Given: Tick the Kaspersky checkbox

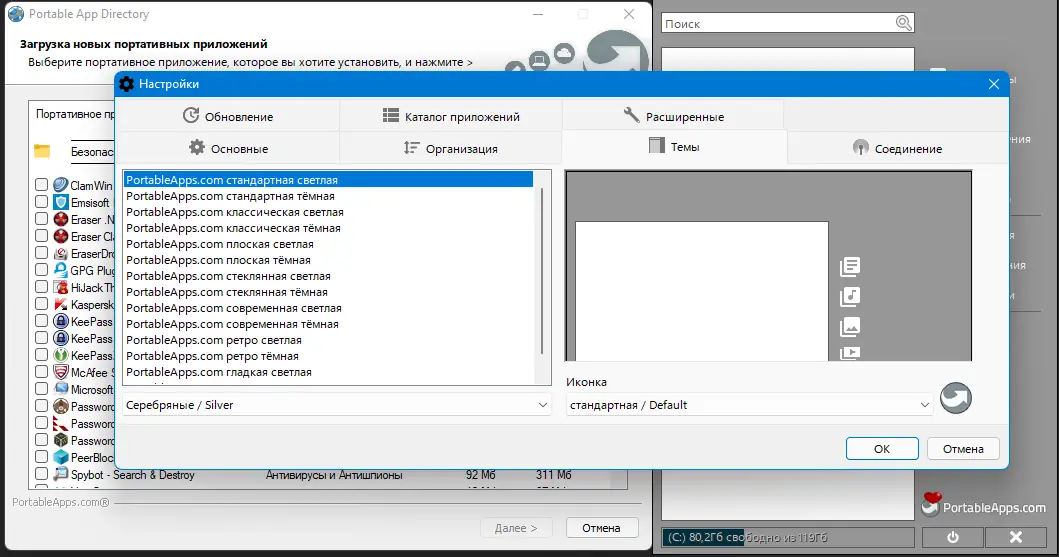Looking at the screenshot, I should (41, 304).
